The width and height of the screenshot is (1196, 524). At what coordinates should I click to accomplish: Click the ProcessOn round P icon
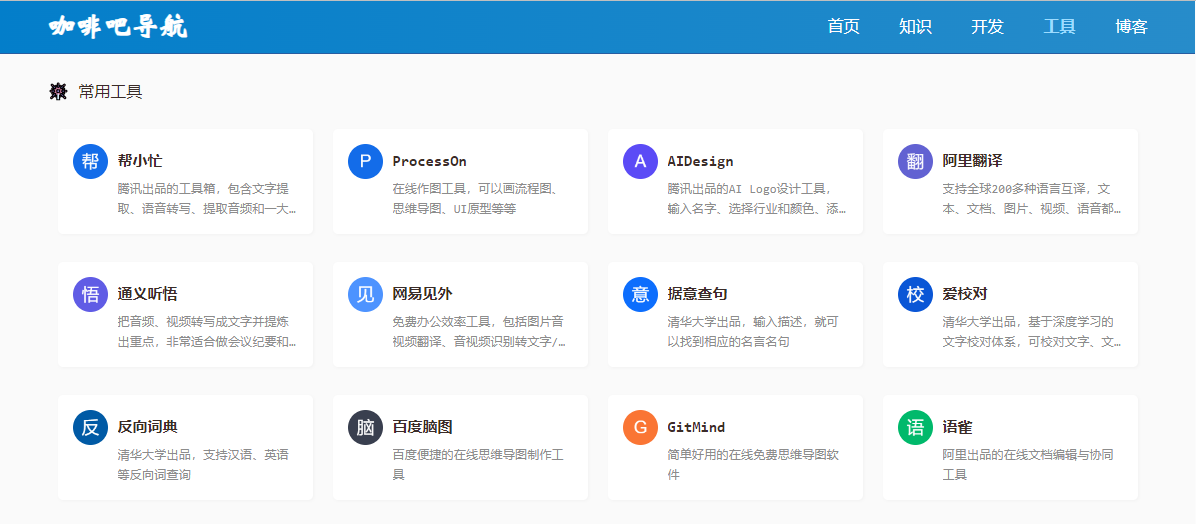[365, 161]
